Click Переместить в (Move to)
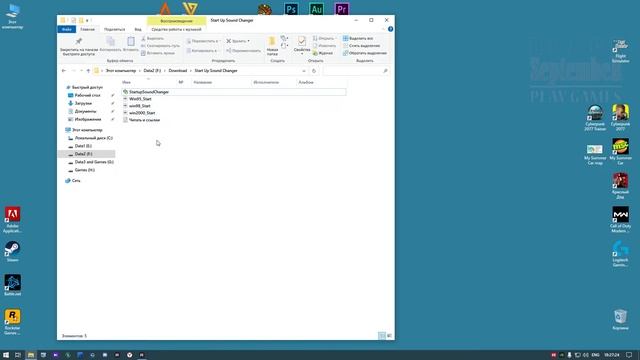 coord(203,41)
